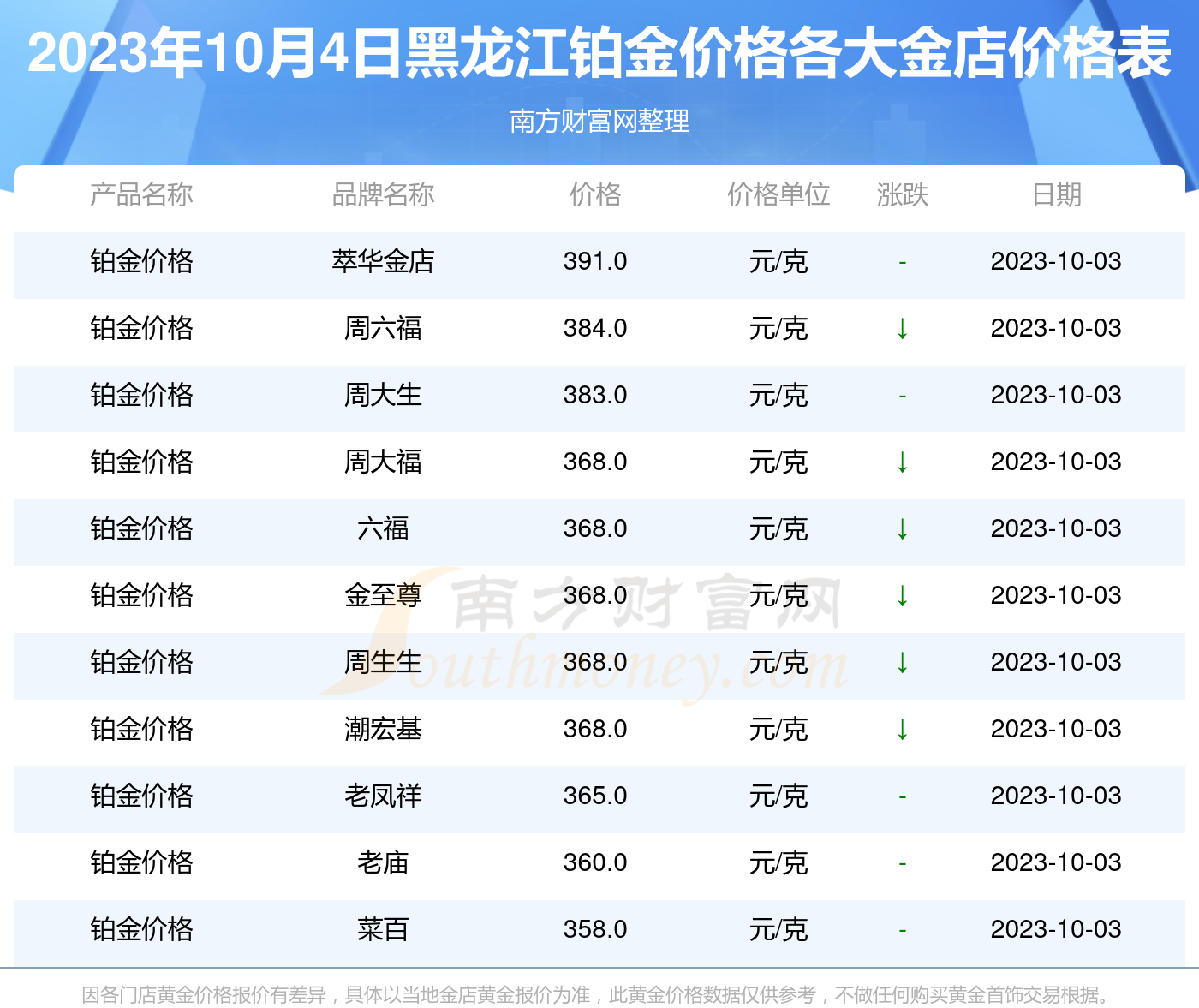Image resolution: width=1199 pixels, height=1008 pixels.
Task: Click the date in 萃华金店 row
Action: tap(1056, 261)
